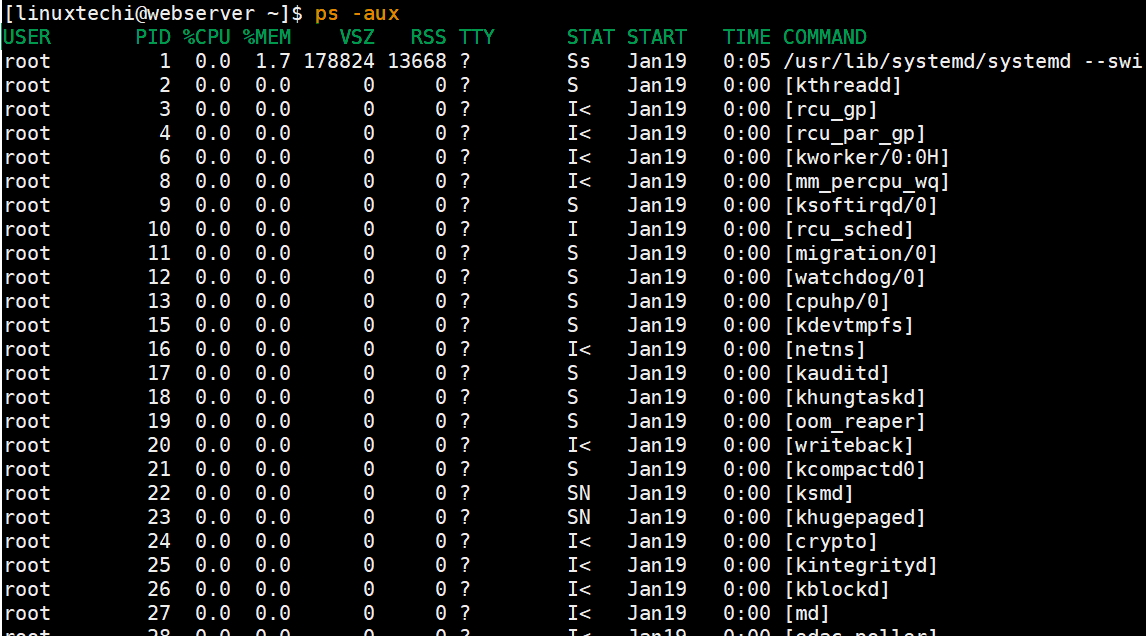Click the VSZ column header
Image resolution: width=1146 pixels, height=636 pixels.
tap(357, 37)
